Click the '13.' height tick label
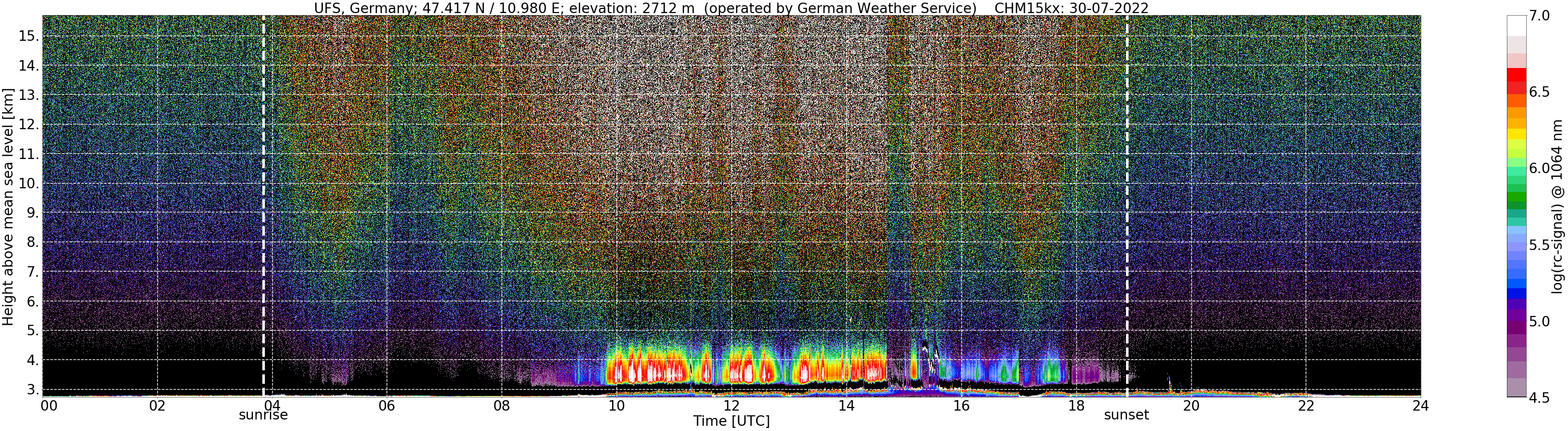Image resolution: width=1568 pixels, height=431 pixels. tap(29, 95)
